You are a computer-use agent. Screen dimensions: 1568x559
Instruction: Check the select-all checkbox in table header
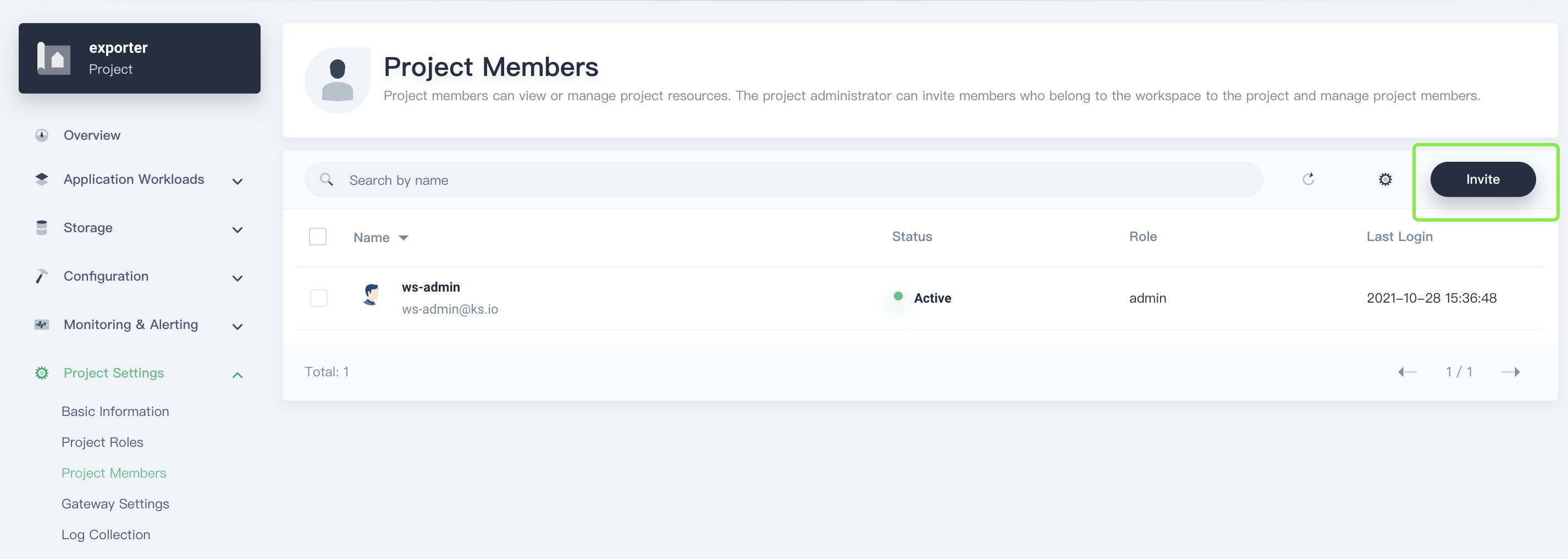click(318, 236)
